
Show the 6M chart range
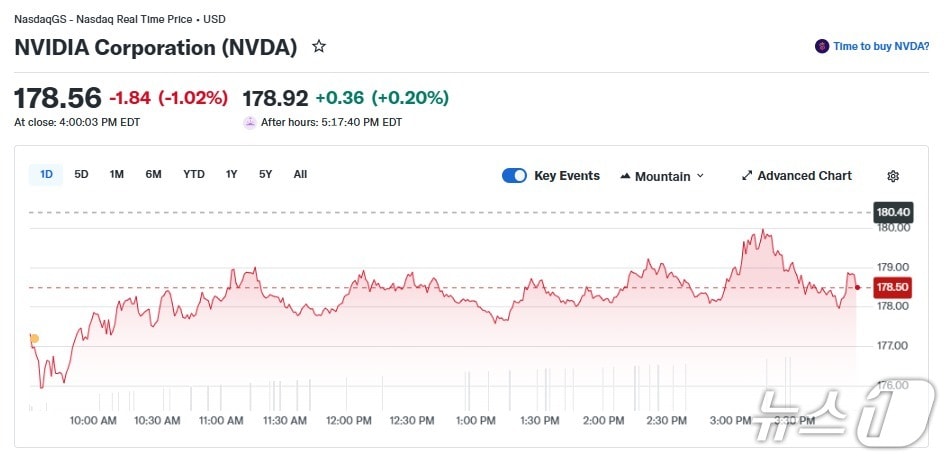coord(153,175)
